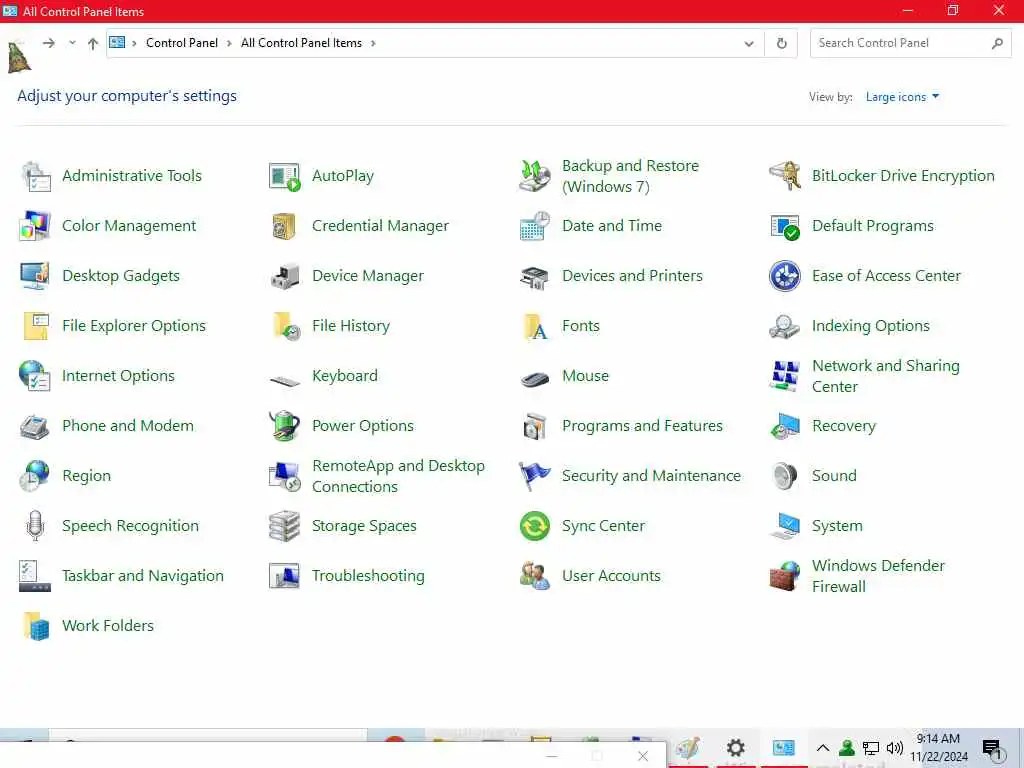Open the File History icon

click(285, 326)
